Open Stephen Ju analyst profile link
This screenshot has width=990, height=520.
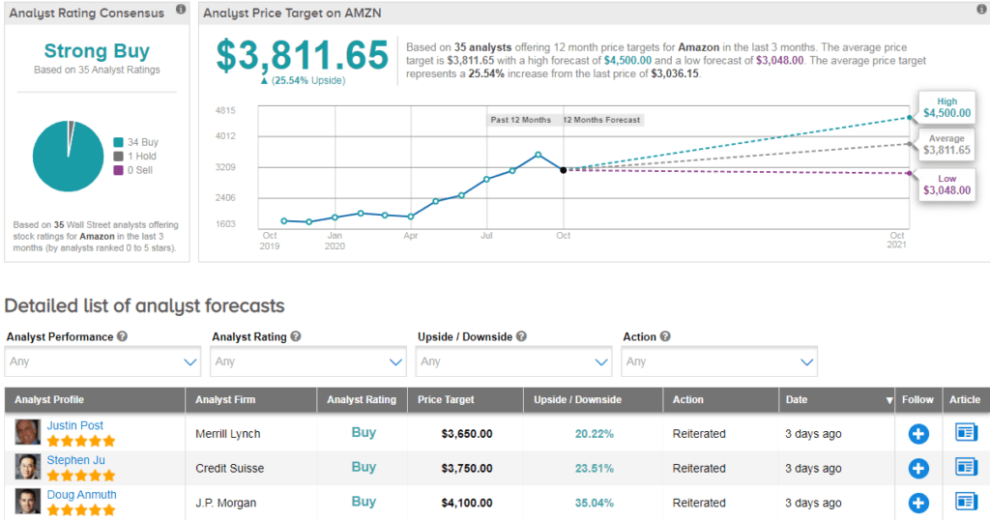point(76,460)
